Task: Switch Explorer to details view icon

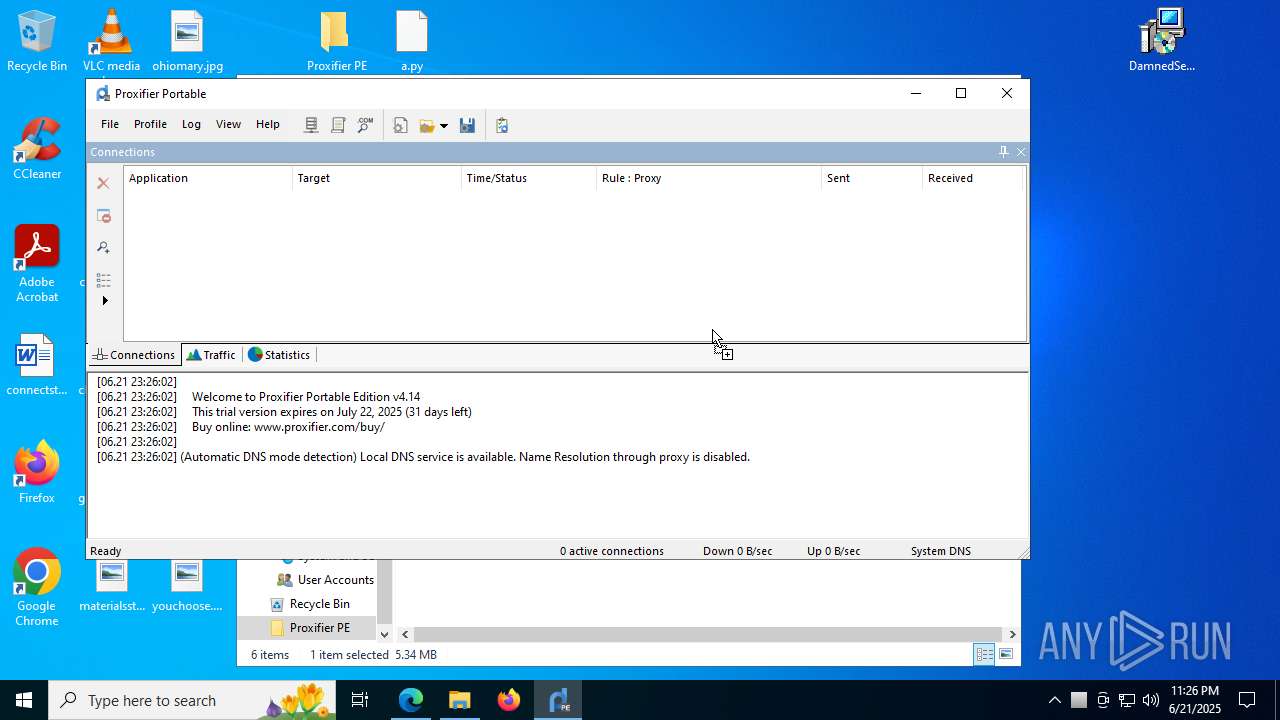Action: coord(984,655)
